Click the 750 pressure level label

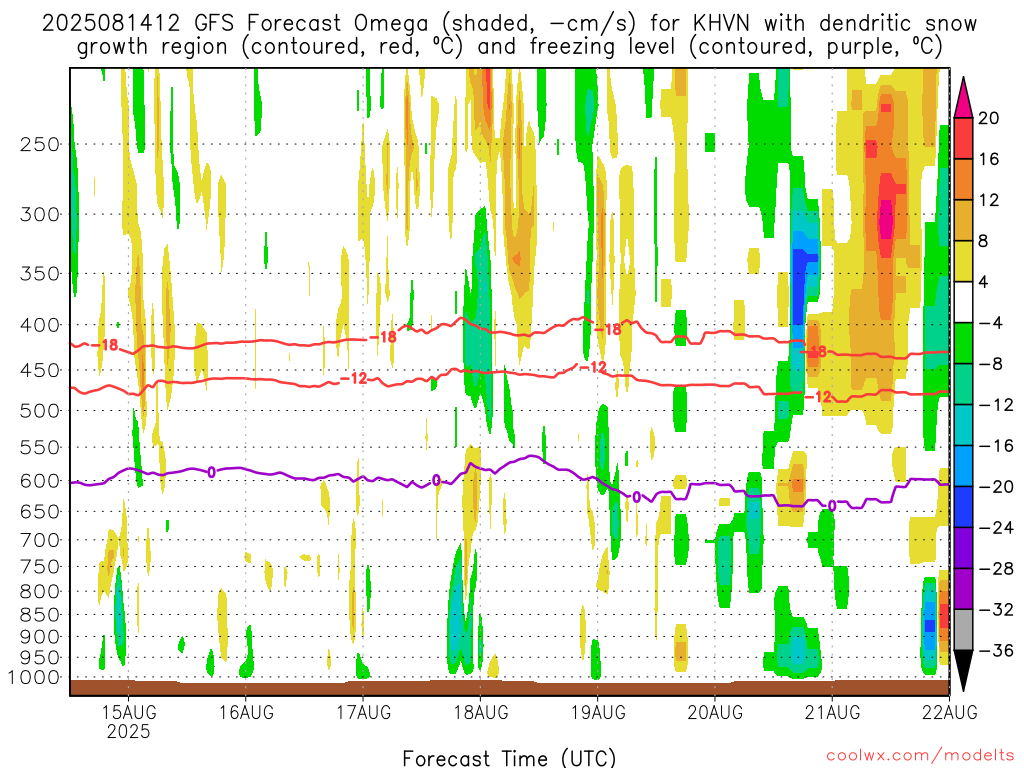(x=40, y=567)
